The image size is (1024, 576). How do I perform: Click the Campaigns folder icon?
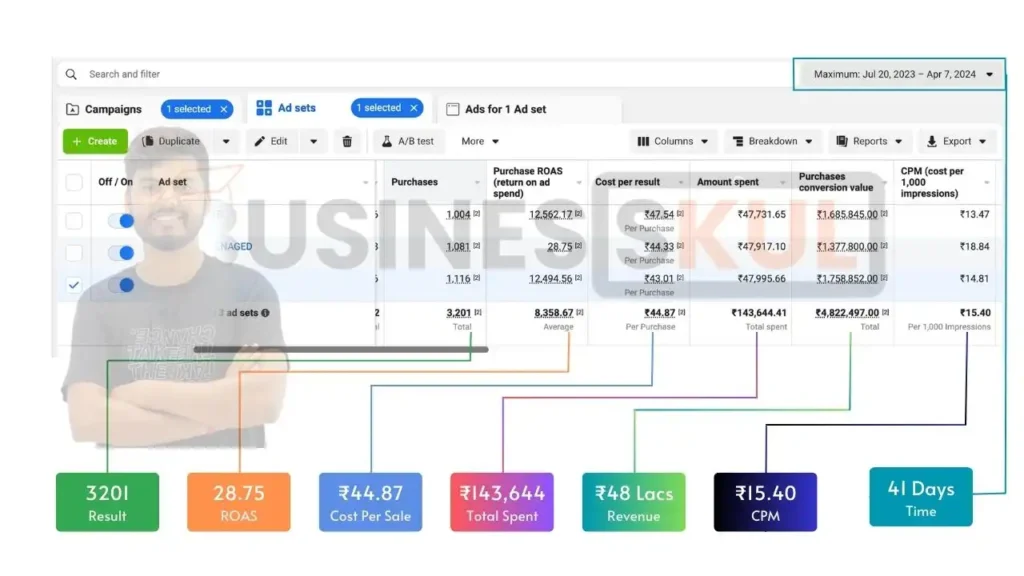[72, 109]
